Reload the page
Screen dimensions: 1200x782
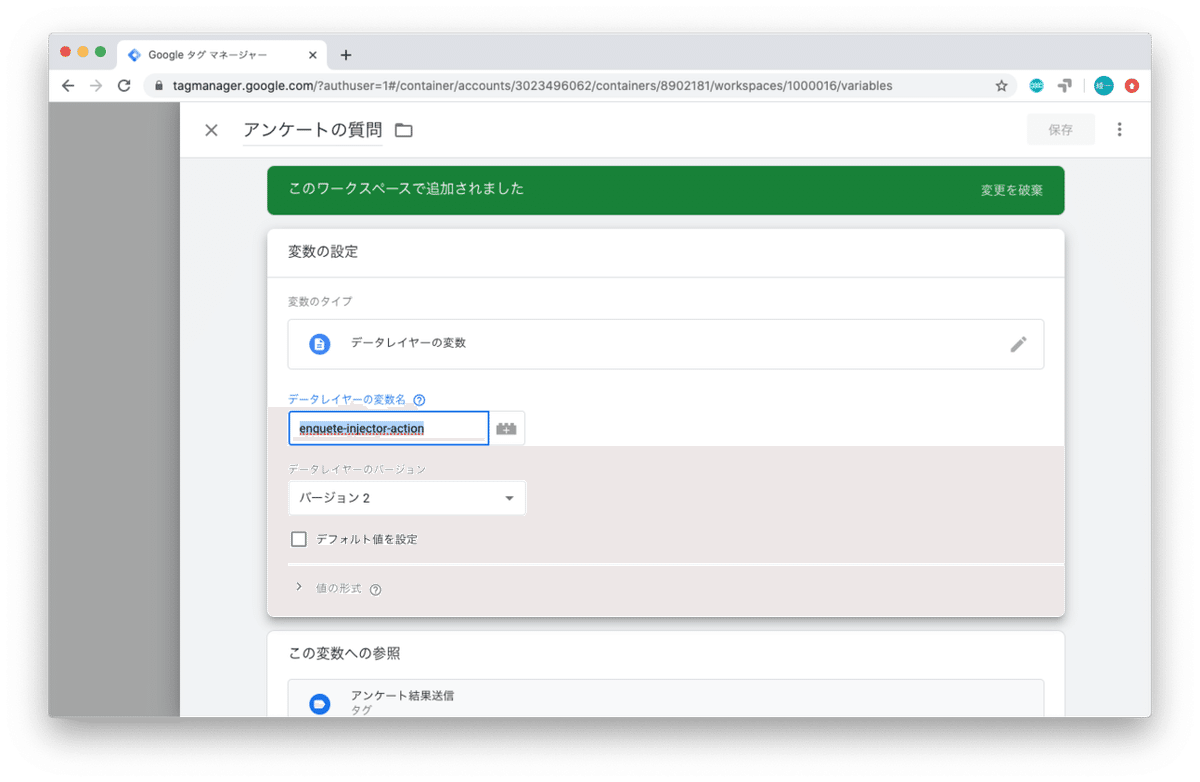[x=124, y=86]
